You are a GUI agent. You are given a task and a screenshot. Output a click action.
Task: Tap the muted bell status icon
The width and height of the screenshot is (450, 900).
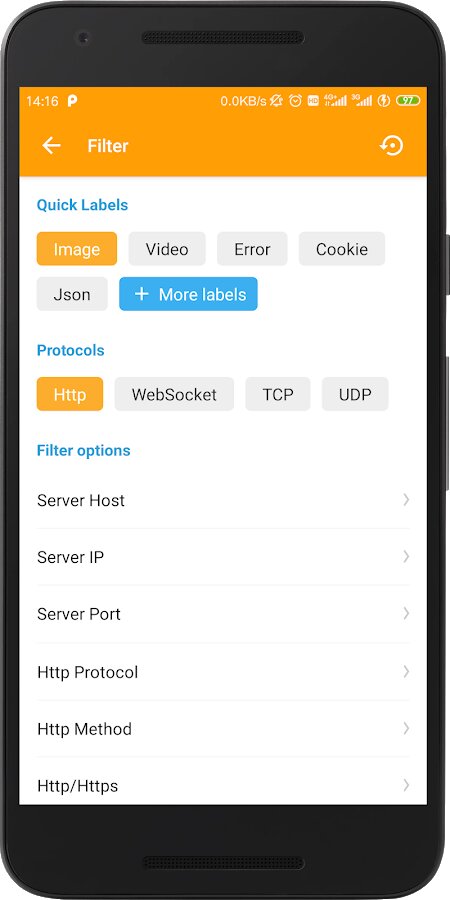276,101
